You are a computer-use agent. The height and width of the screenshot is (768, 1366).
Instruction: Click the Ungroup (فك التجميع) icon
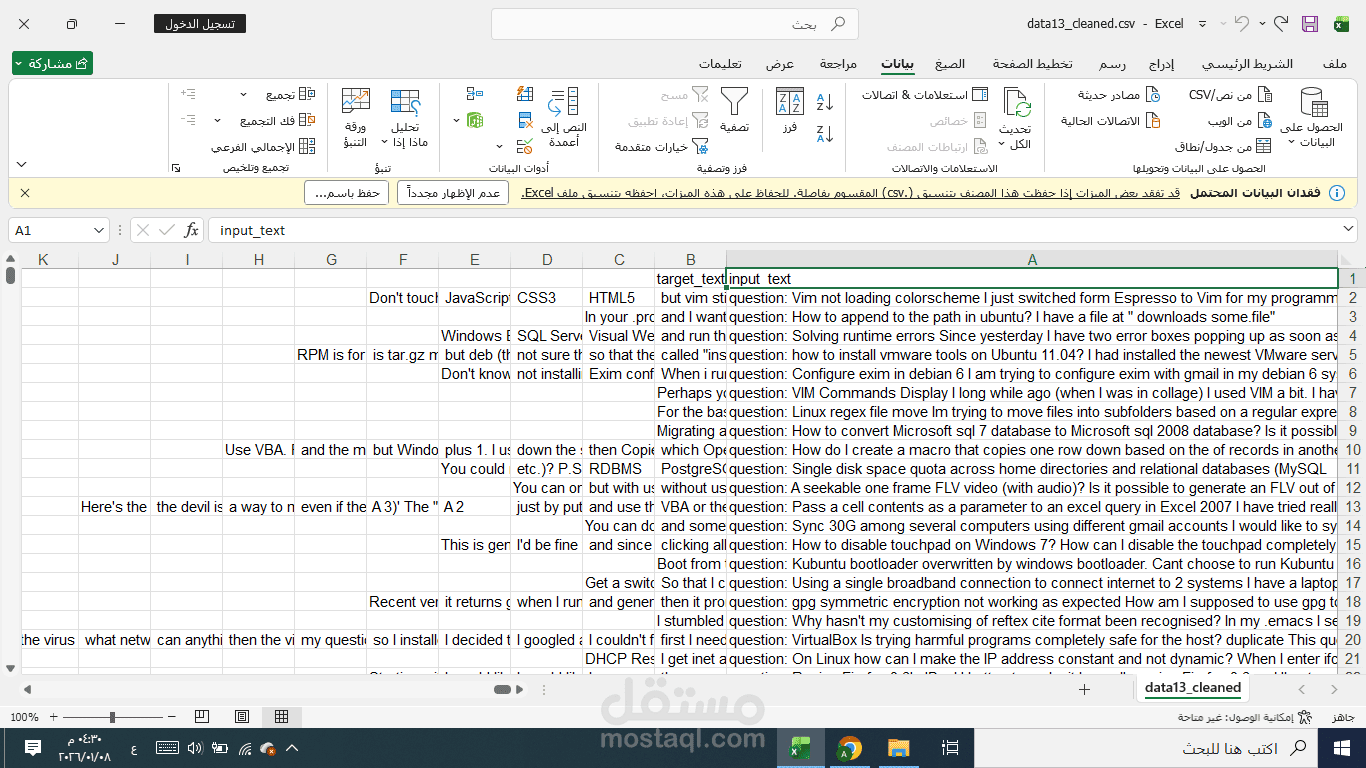[308, 121]
